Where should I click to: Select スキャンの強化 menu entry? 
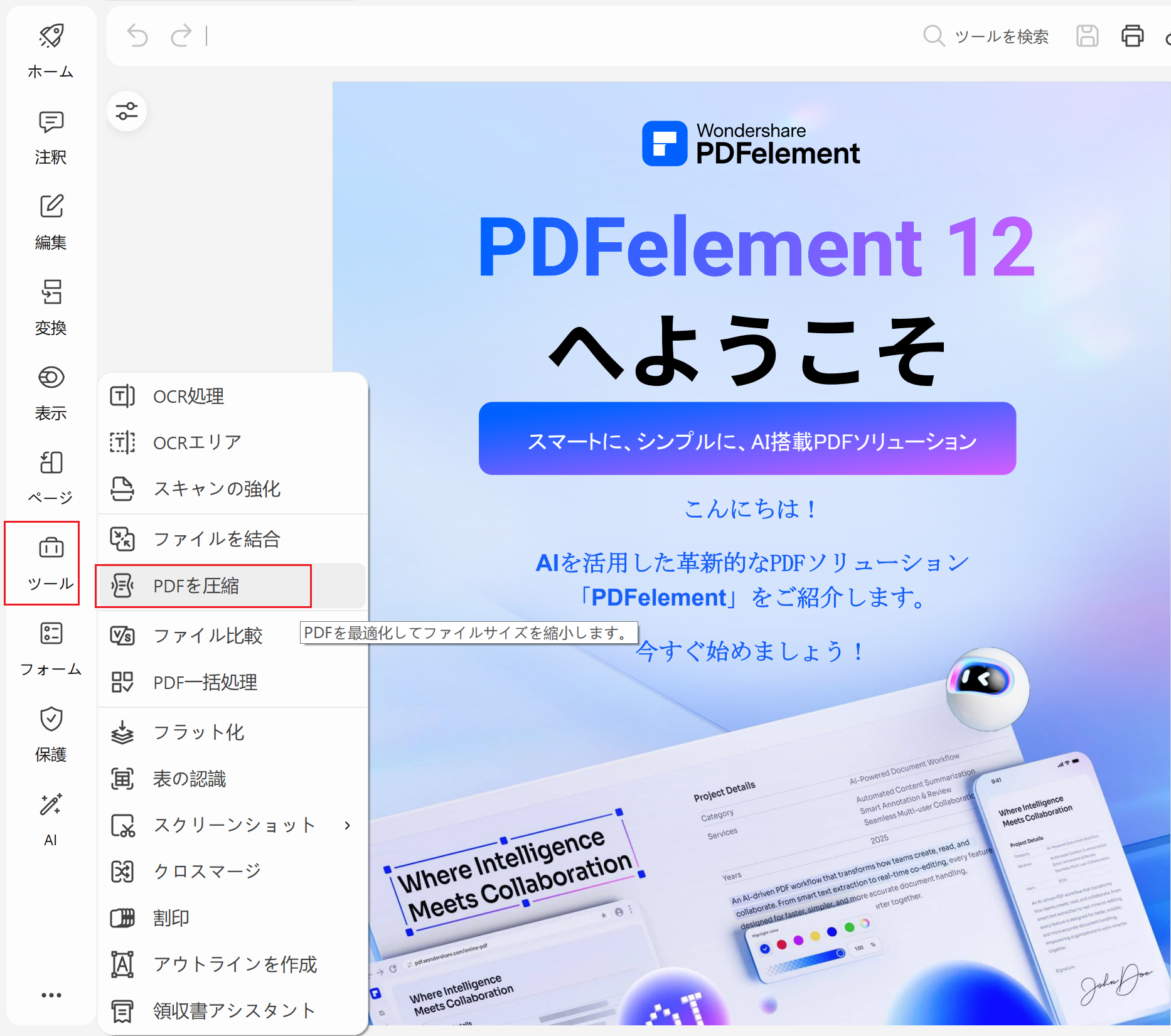pos(232,489)
